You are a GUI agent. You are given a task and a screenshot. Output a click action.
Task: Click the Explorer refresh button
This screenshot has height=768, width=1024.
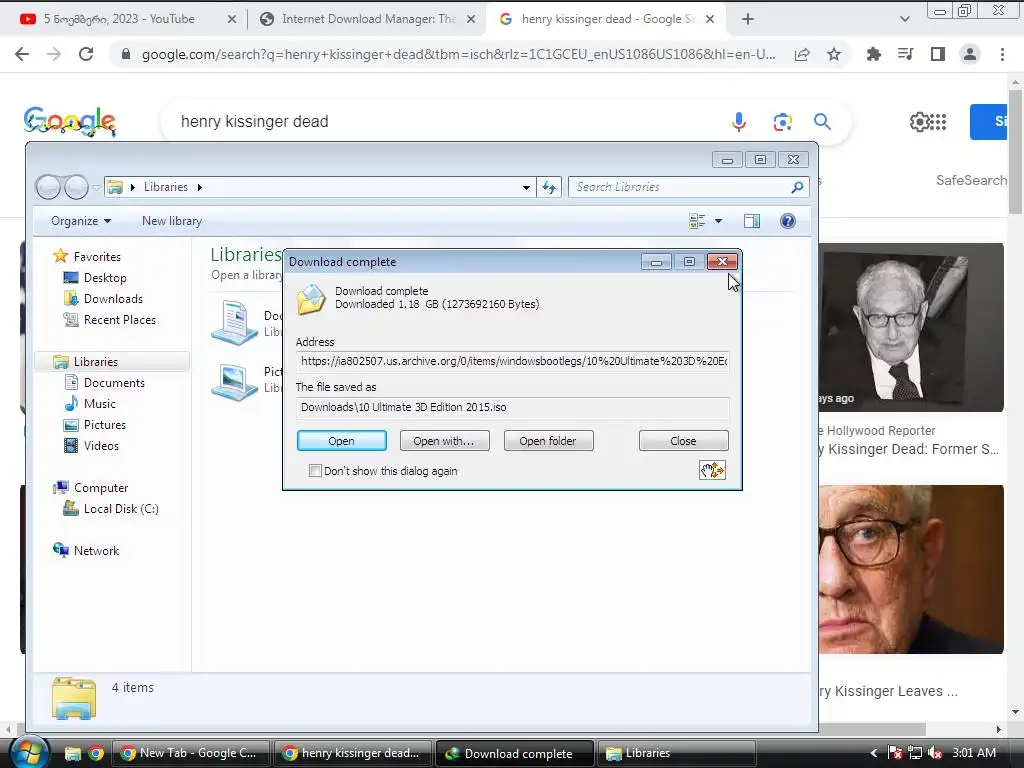click(x=549, y=187)
